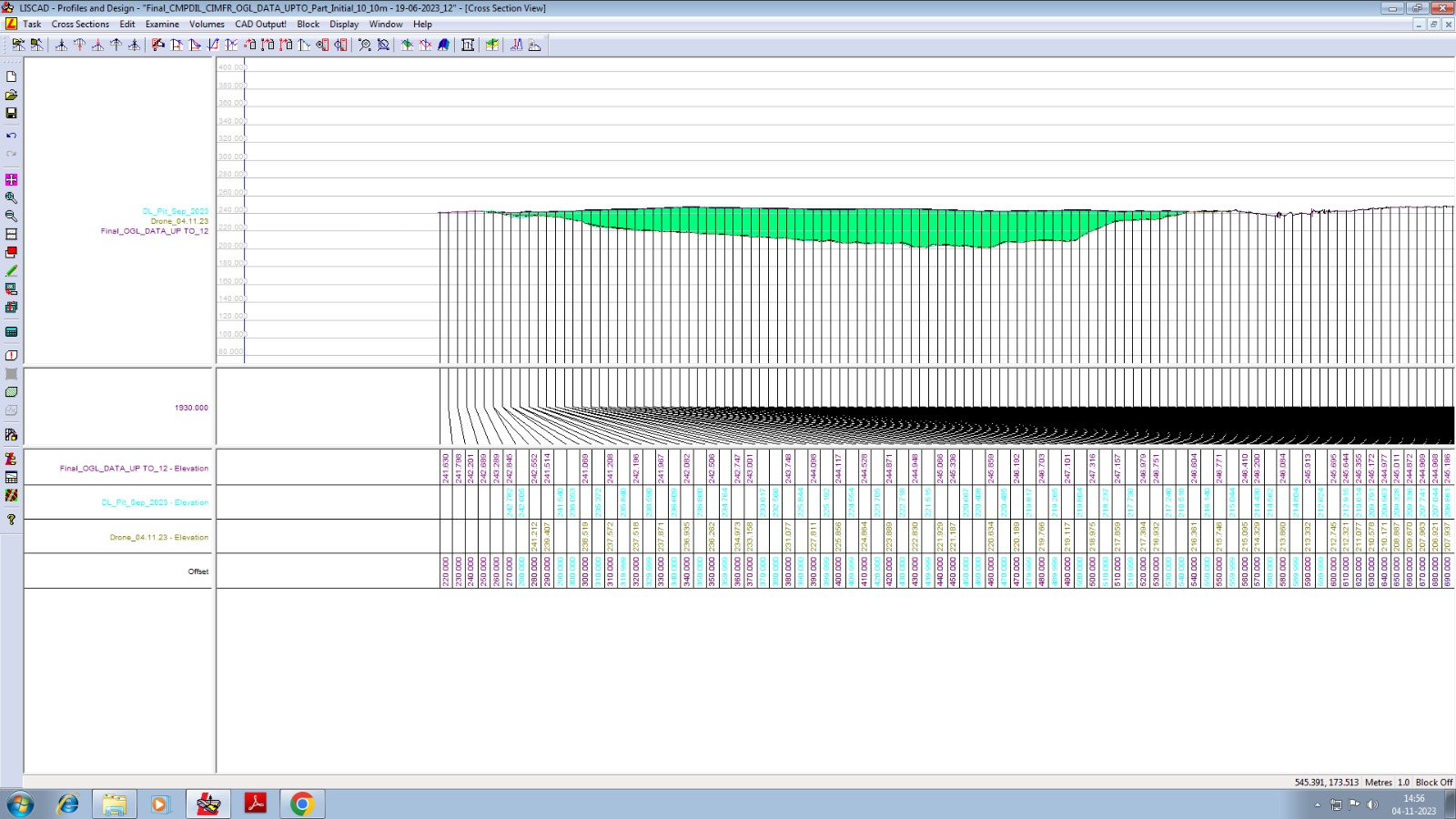Click the New file icon
1456x819 pixels.
[x=11, y=76]
